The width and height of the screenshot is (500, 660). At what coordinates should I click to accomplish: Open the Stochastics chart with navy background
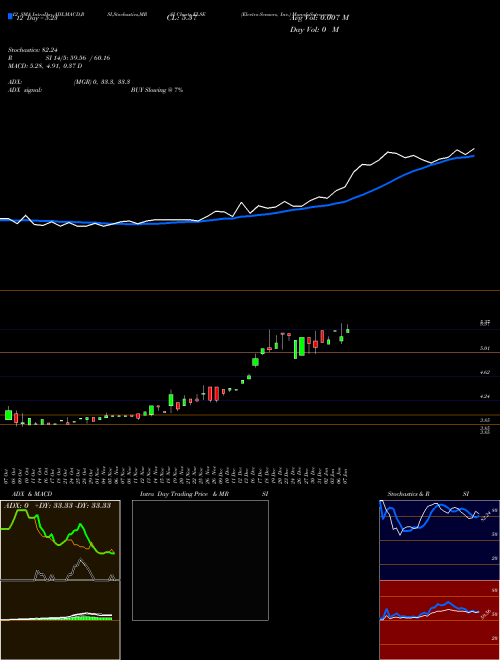pyautogui.click(x=439, y=540)
